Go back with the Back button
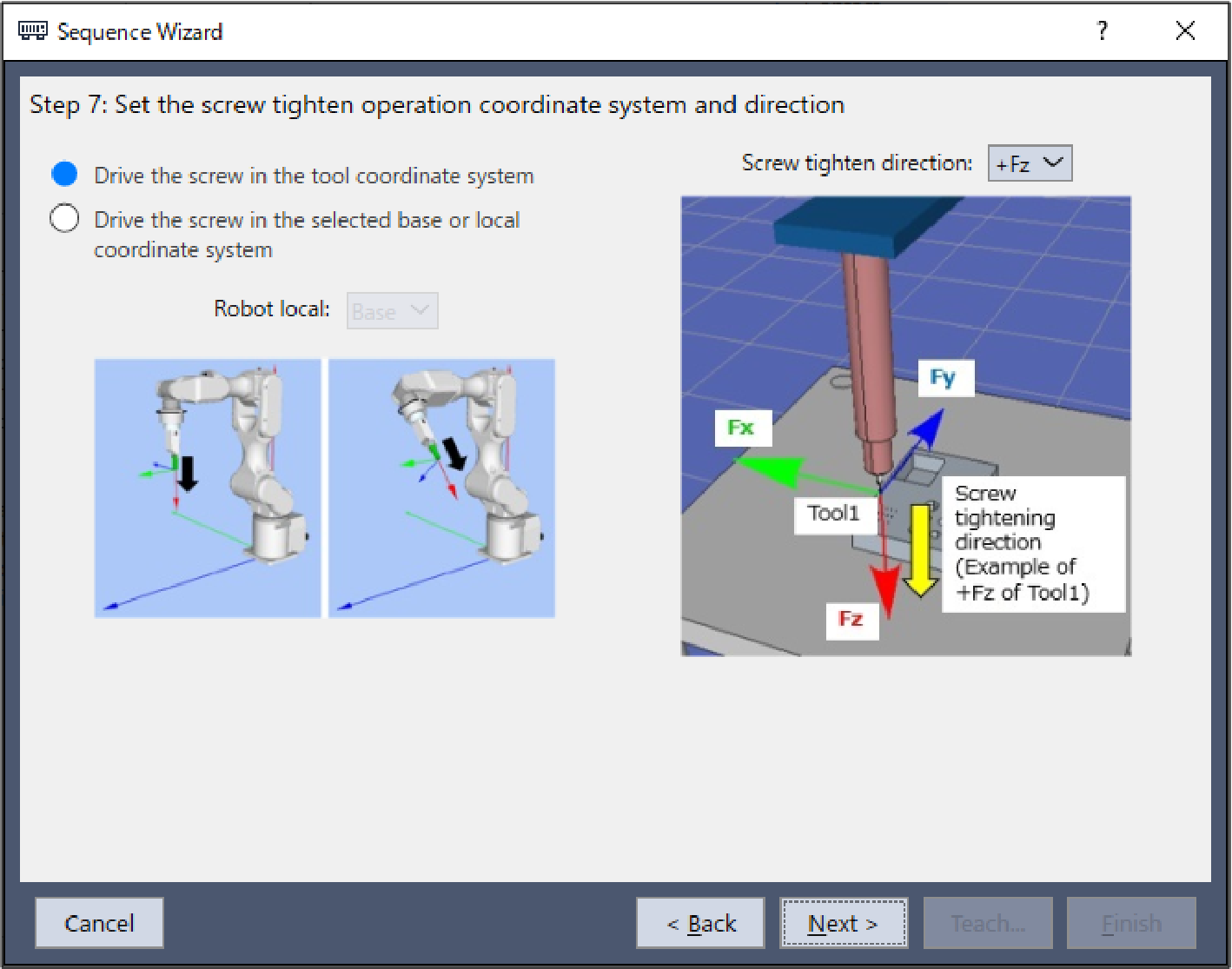This screenshot has height=969, width=1232. click(x=700, y=923)
